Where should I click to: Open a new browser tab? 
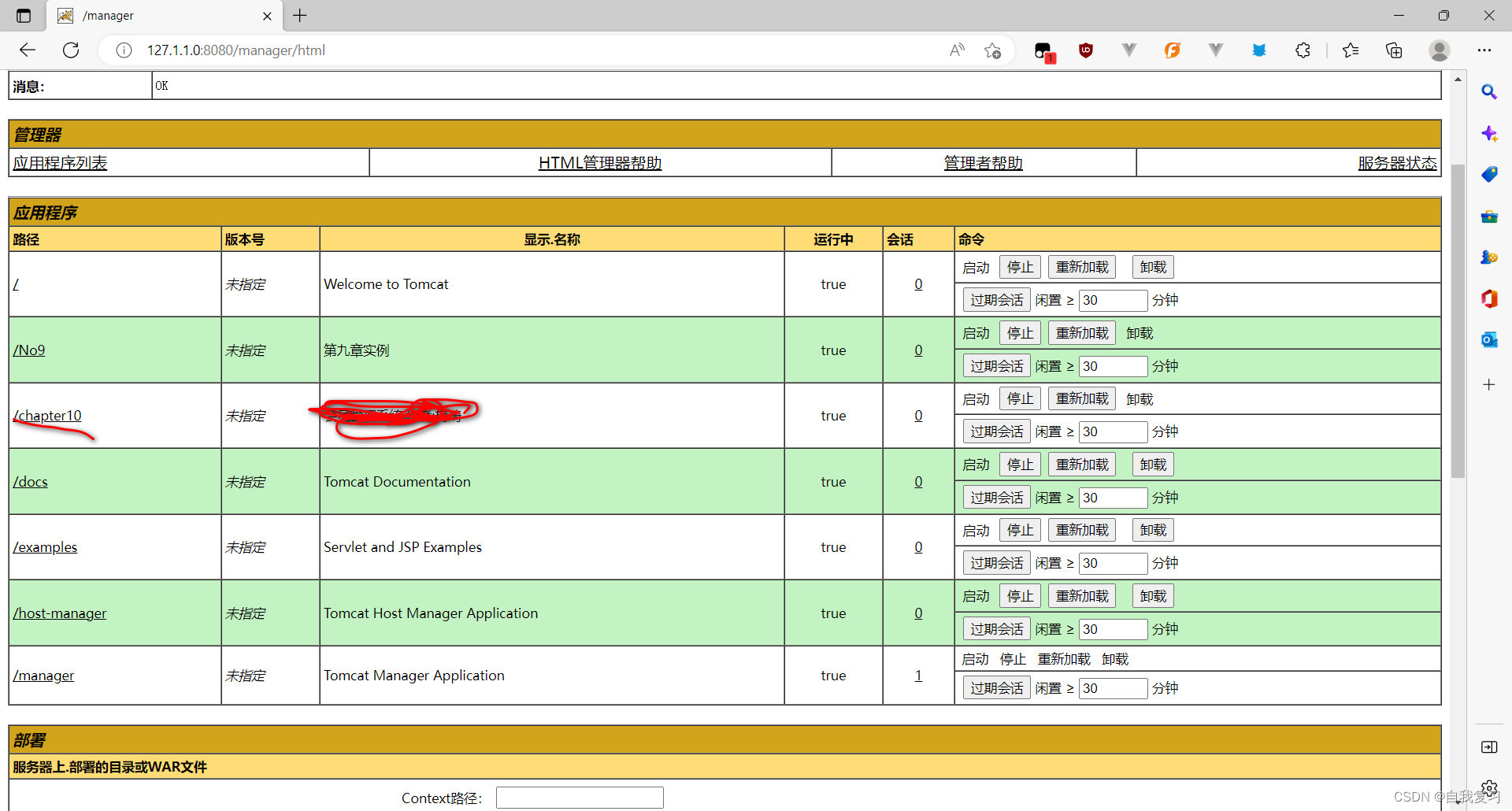point(300,16)
